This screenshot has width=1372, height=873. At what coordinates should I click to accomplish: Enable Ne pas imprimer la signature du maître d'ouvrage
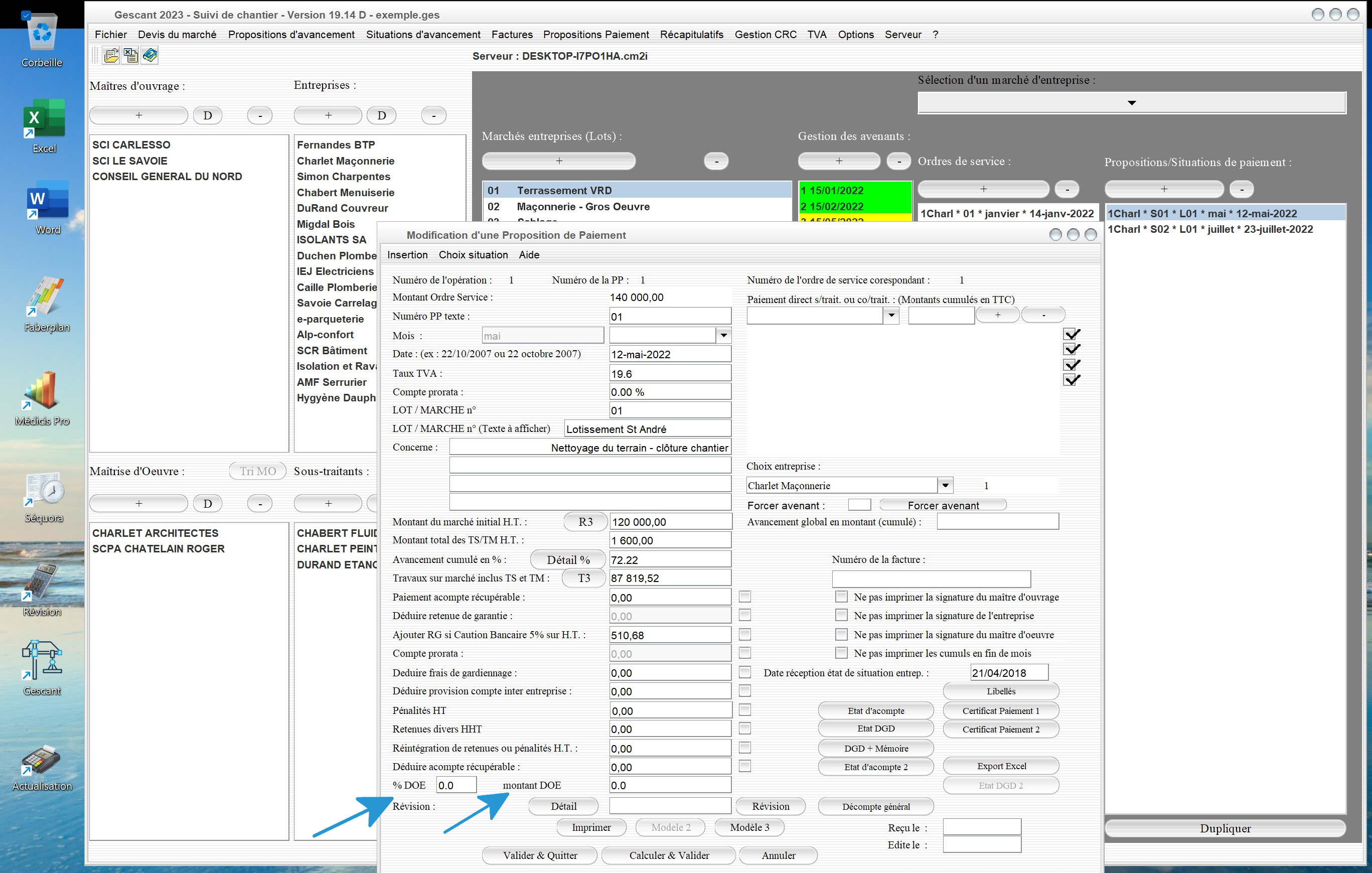[841, 597]
